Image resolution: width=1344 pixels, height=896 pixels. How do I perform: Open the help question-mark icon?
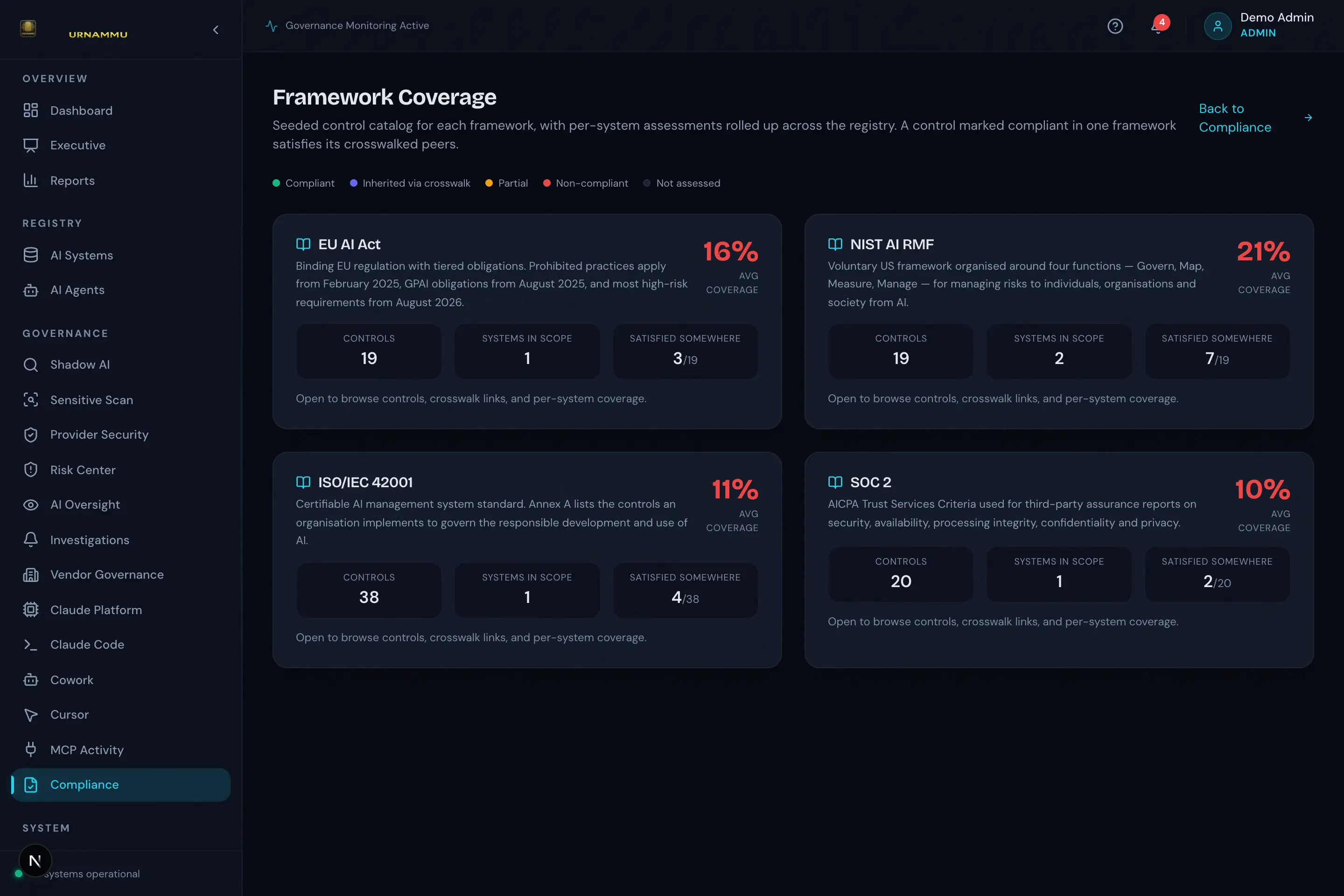1115,26
